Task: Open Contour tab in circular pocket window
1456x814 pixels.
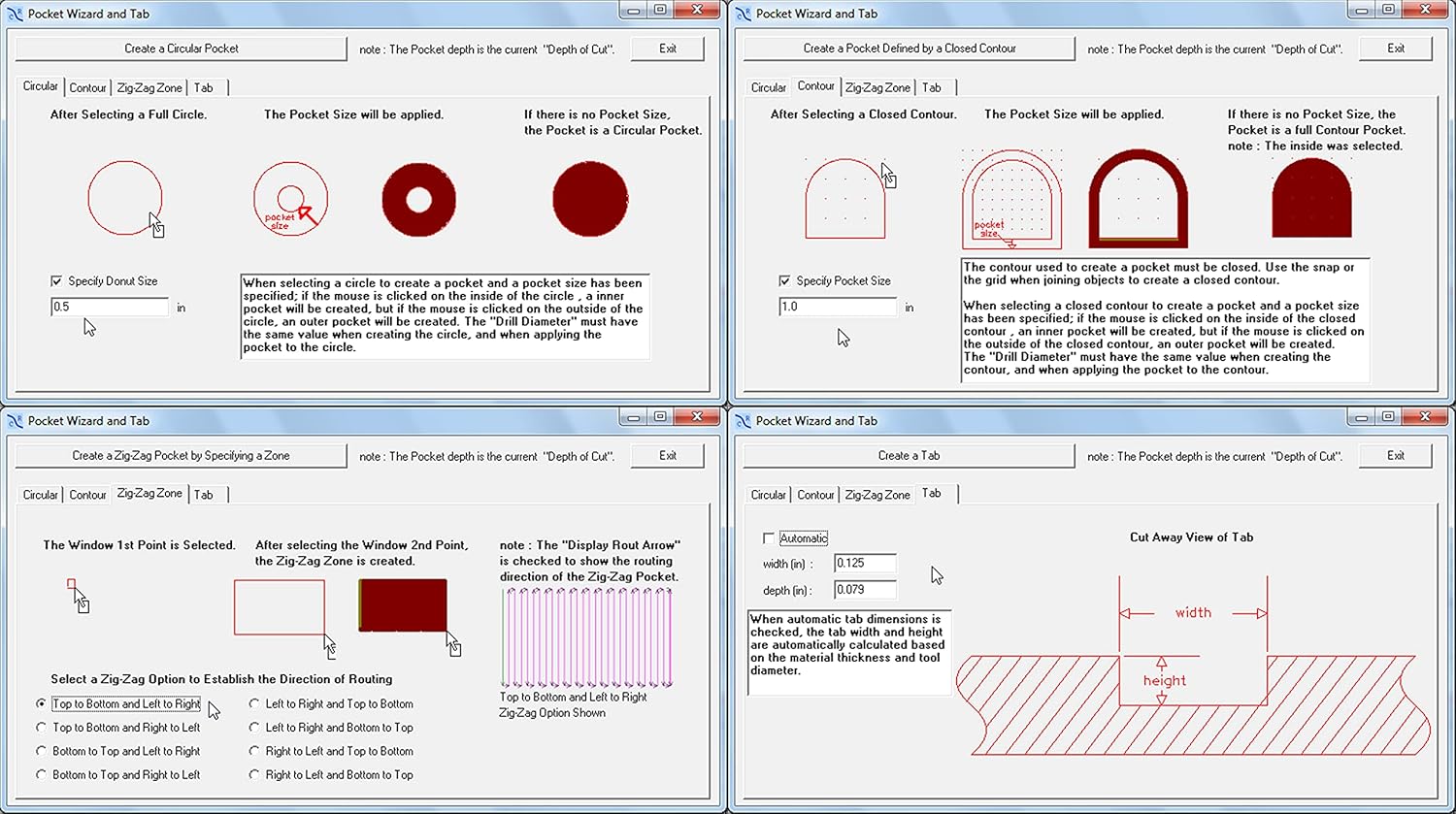Action: (x=87, y=88)
